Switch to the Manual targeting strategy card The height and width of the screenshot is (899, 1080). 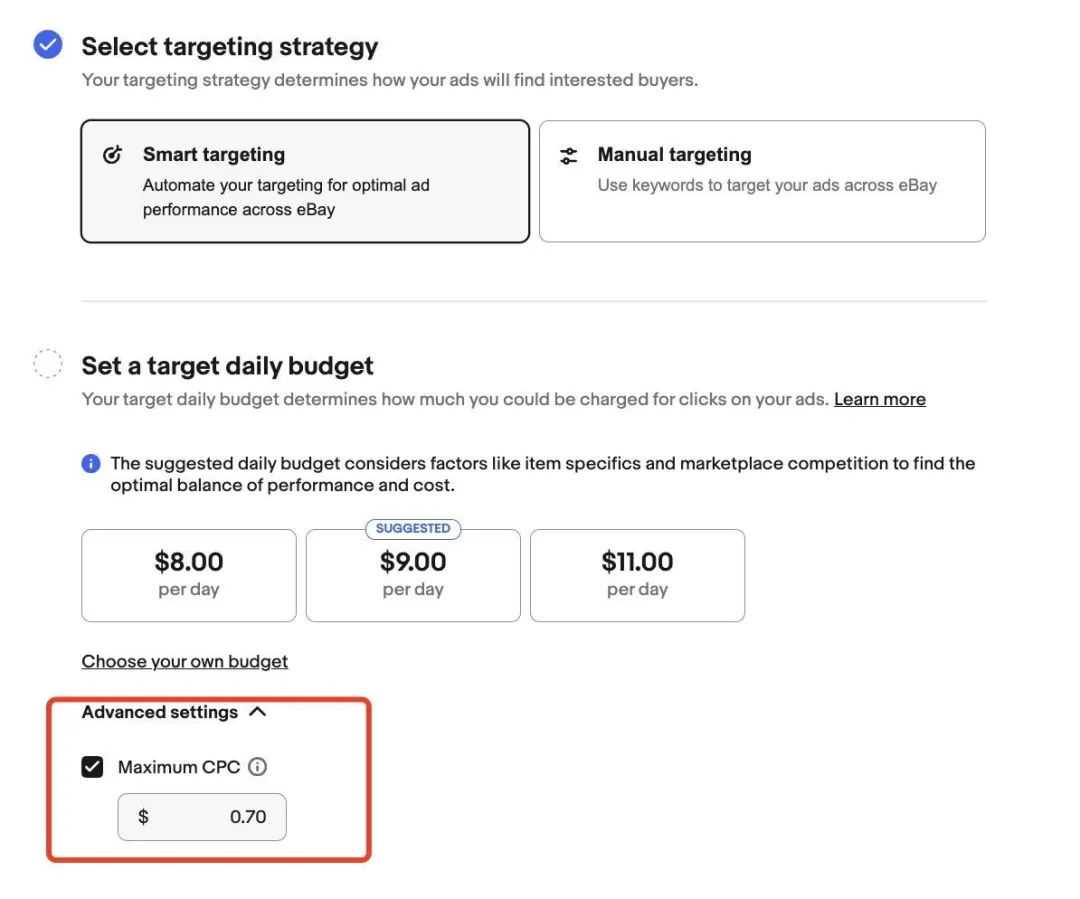click(762, 181)
